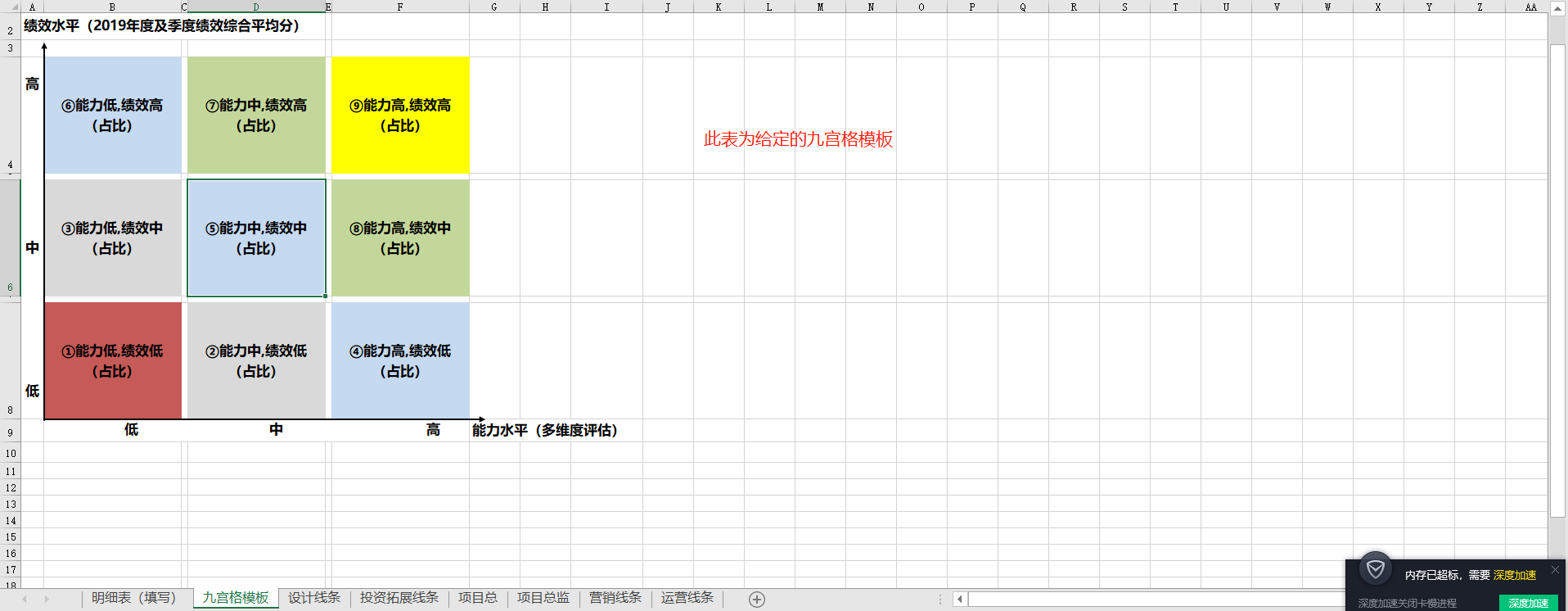Select the ⑧能力高,绩效中 cell
The image size is (1568, 611).
[400, 238]
